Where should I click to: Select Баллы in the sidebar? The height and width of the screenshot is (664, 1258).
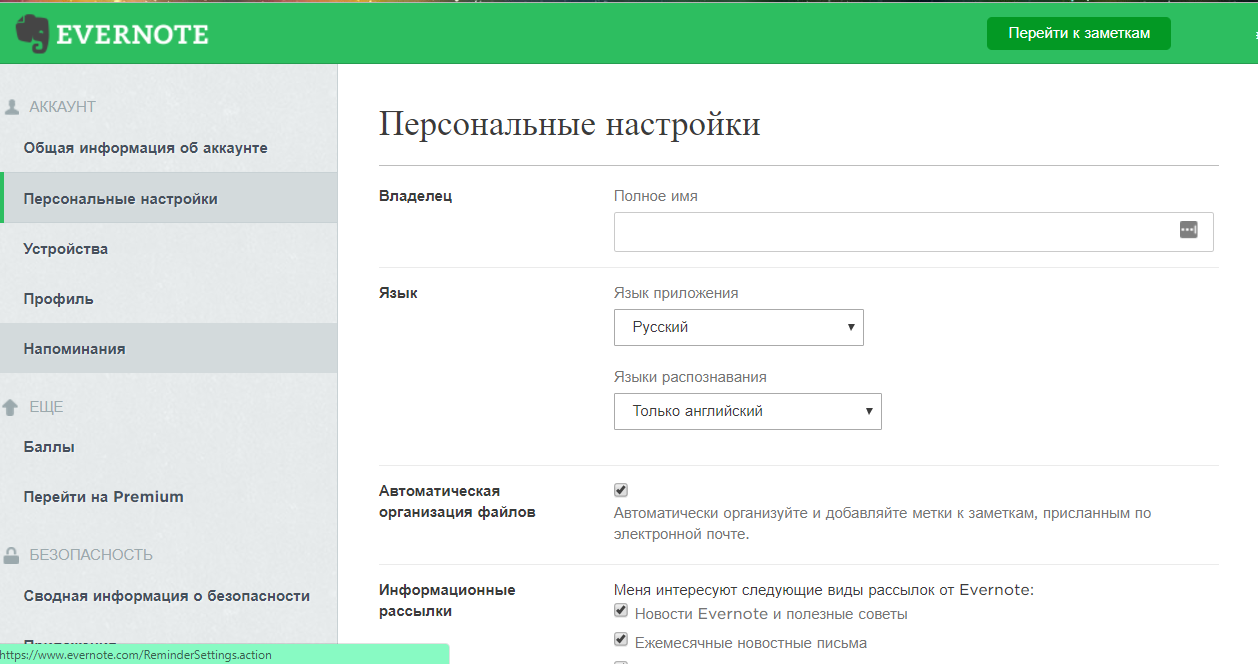coord(49,447)
